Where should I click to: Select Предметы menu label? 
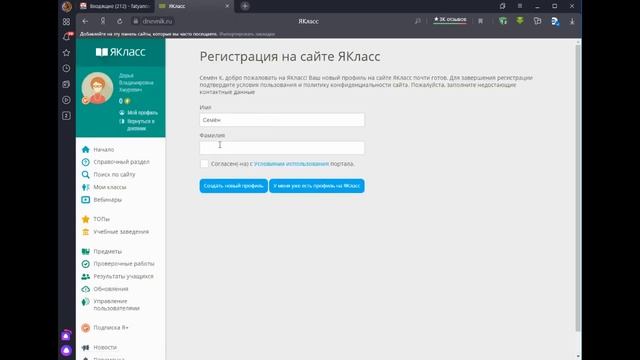(x=107, y=251)
